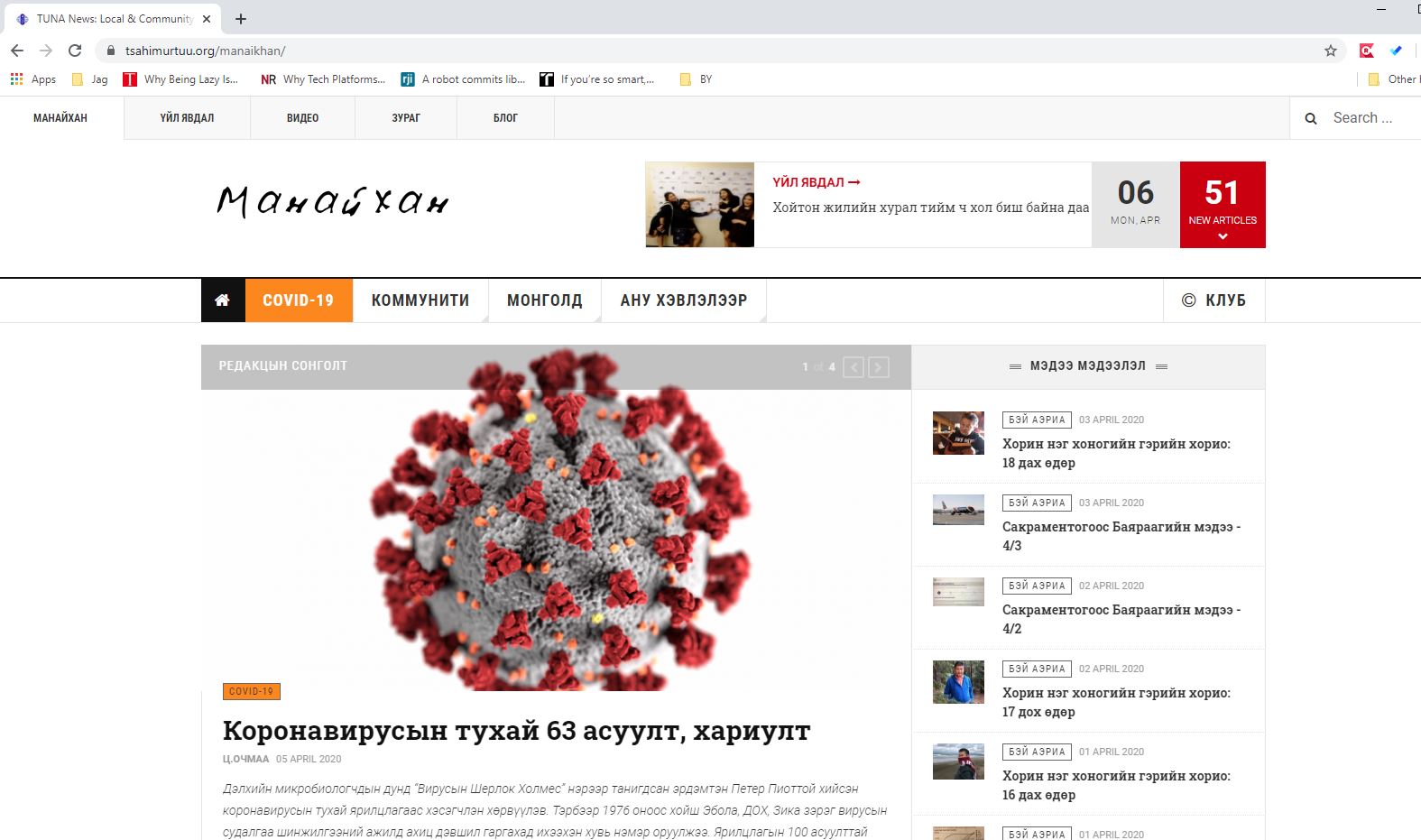The width and height of the screenshot is (1421, 840).
Task: Show previous slide in editor's choice slider
Action: [x=854, y=367]
